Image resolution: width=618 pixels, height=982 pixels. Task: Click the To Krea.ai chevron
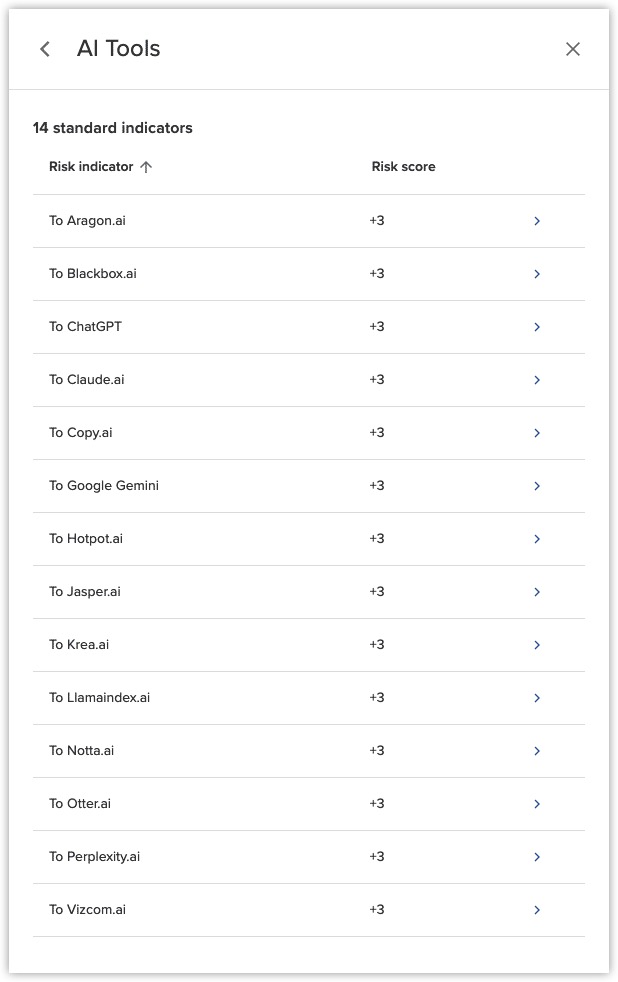tap(537, 645)
